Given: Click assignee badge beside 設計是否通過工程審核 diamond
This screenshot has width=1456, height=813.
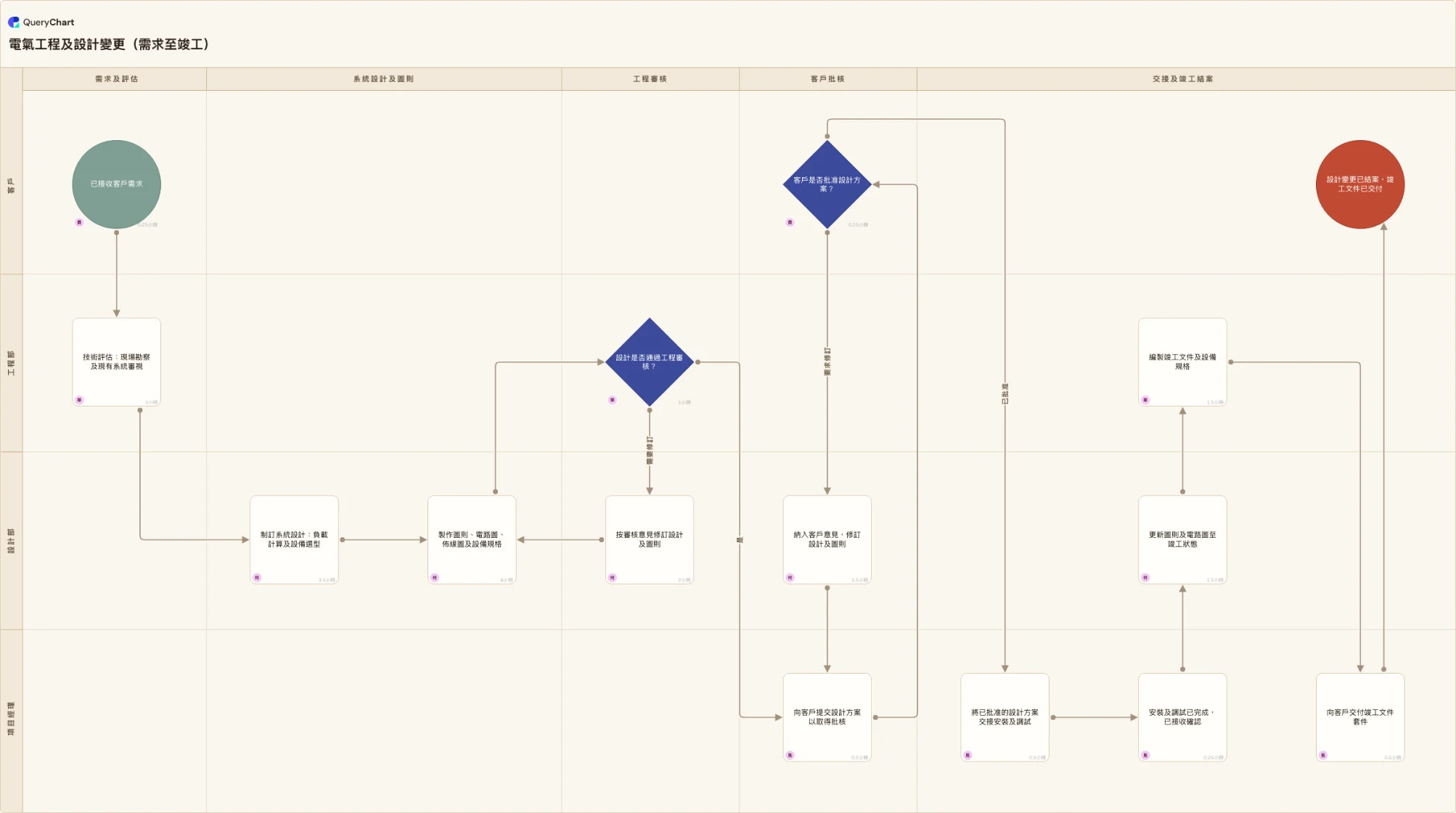Looking at the screenshot, I should pyautogui.click(x=613, y=400).
